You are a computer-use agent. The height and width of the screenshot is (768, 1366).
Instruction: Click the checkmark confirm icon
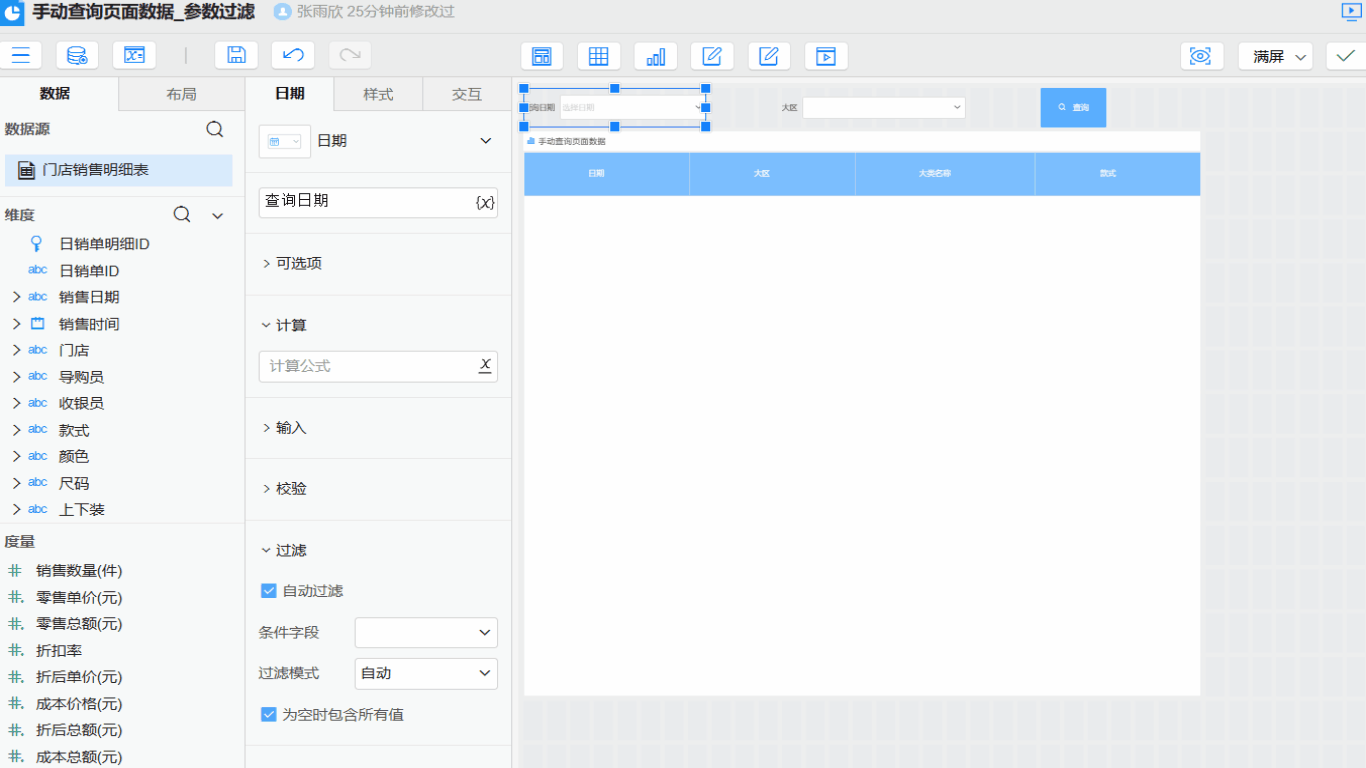(1345, 56)
